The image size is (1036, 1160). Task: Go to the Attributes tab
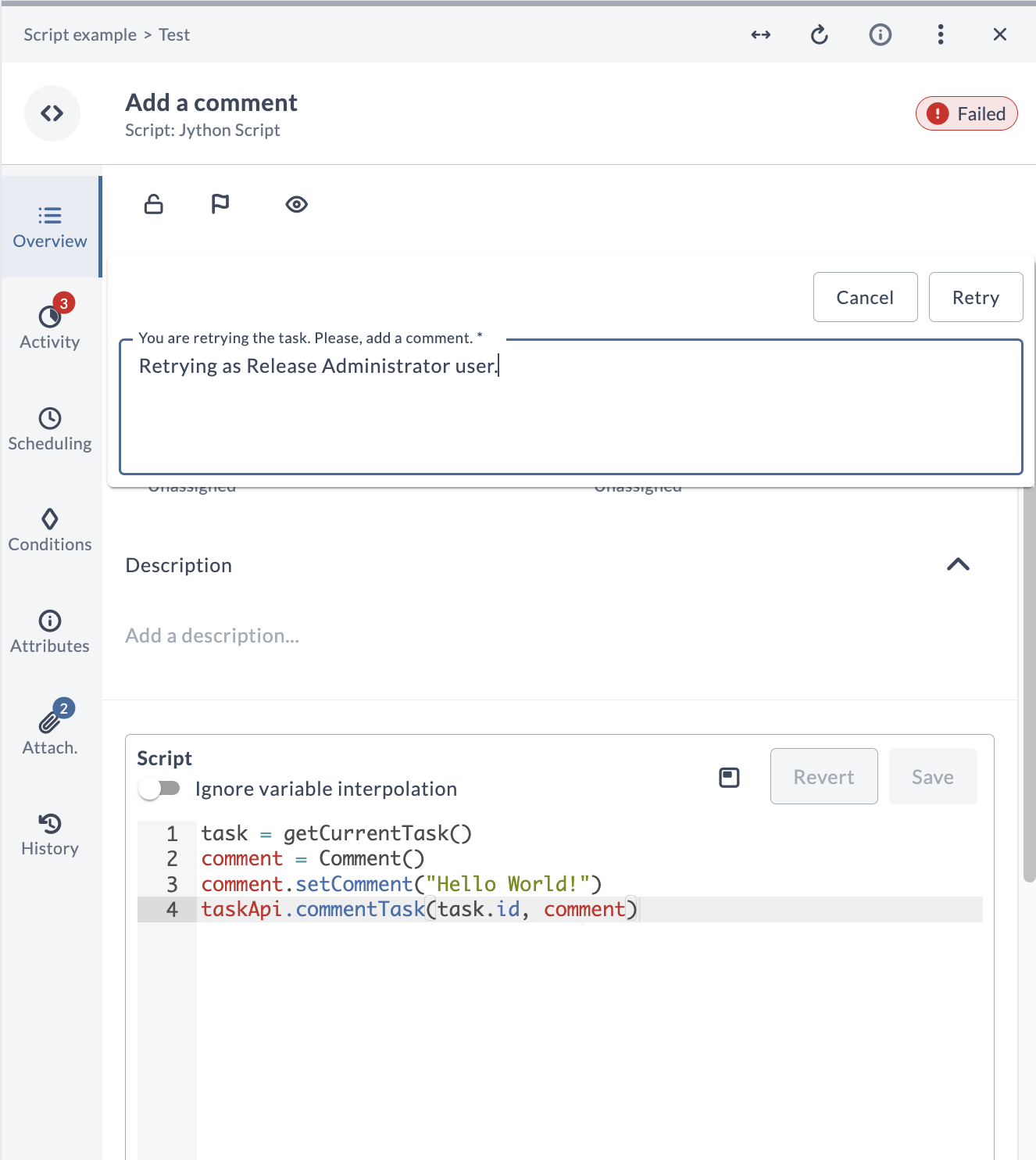[x=50, y=631]
